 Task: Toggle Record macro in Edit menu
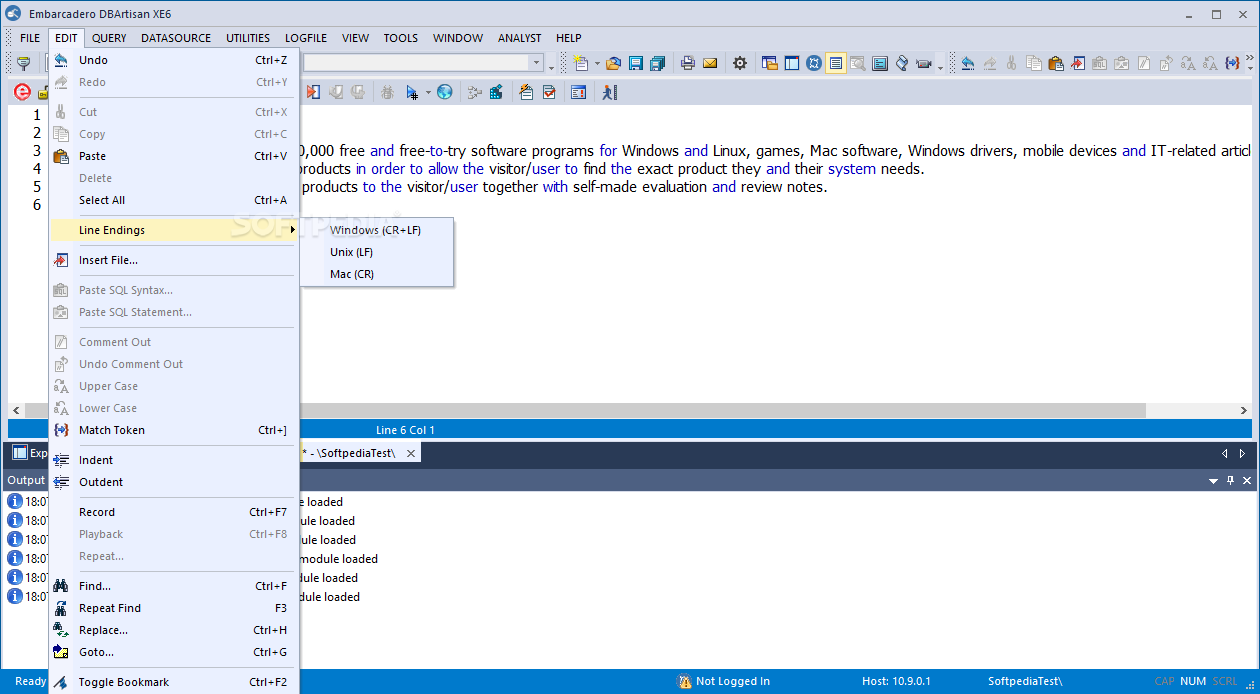point(173,512)
